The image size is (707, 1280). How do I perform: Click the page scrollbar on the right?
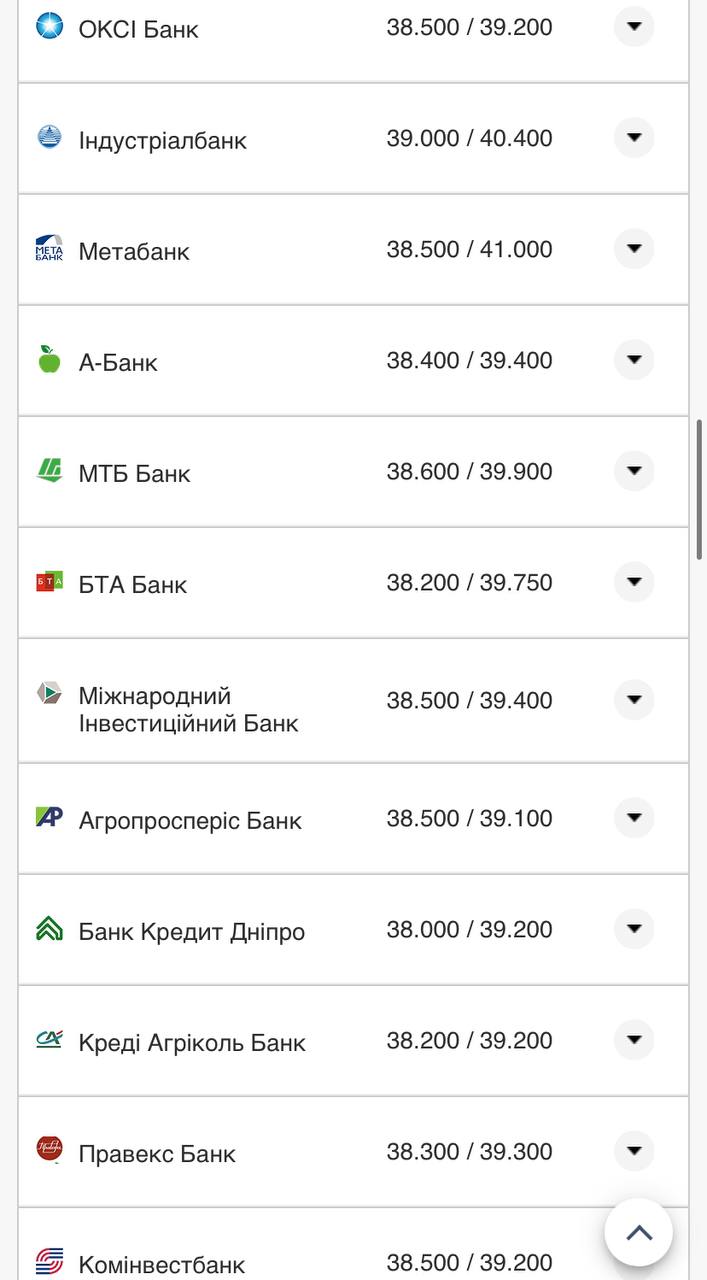click(700, 480)
